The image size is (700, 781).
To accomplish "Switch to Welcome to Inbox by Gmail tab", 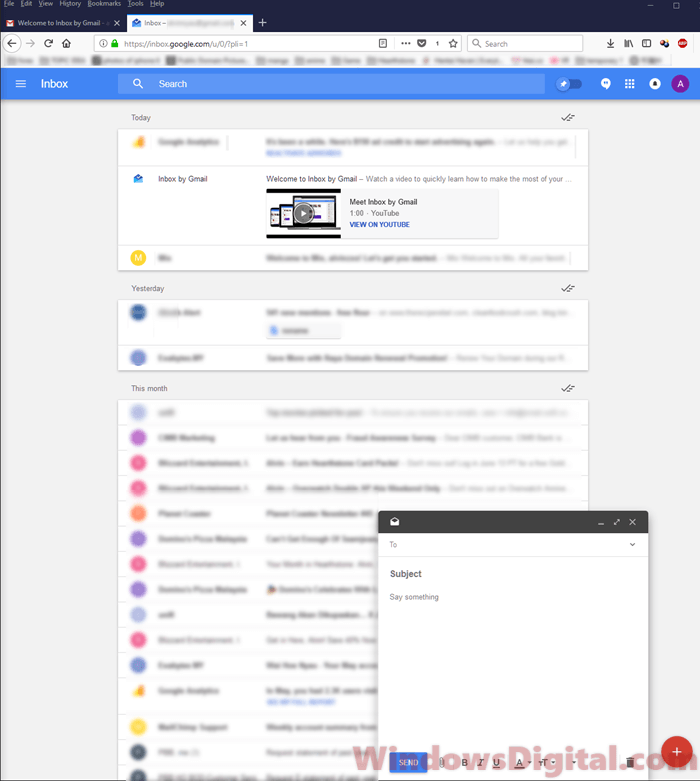I will 59,23.
